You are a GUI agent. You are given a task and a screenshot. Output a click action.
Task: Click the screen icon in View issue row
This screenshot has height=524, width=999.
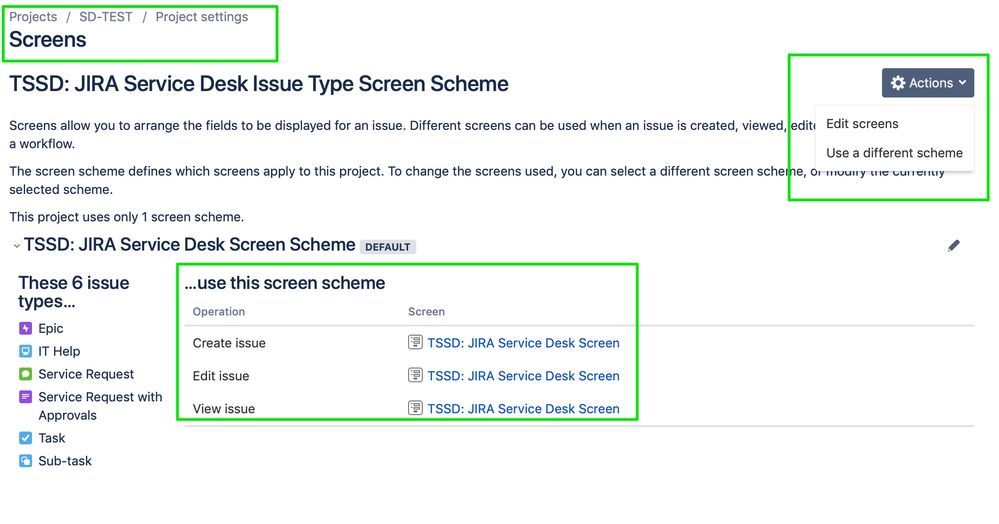pyautogui.click(x=415, y=407)
